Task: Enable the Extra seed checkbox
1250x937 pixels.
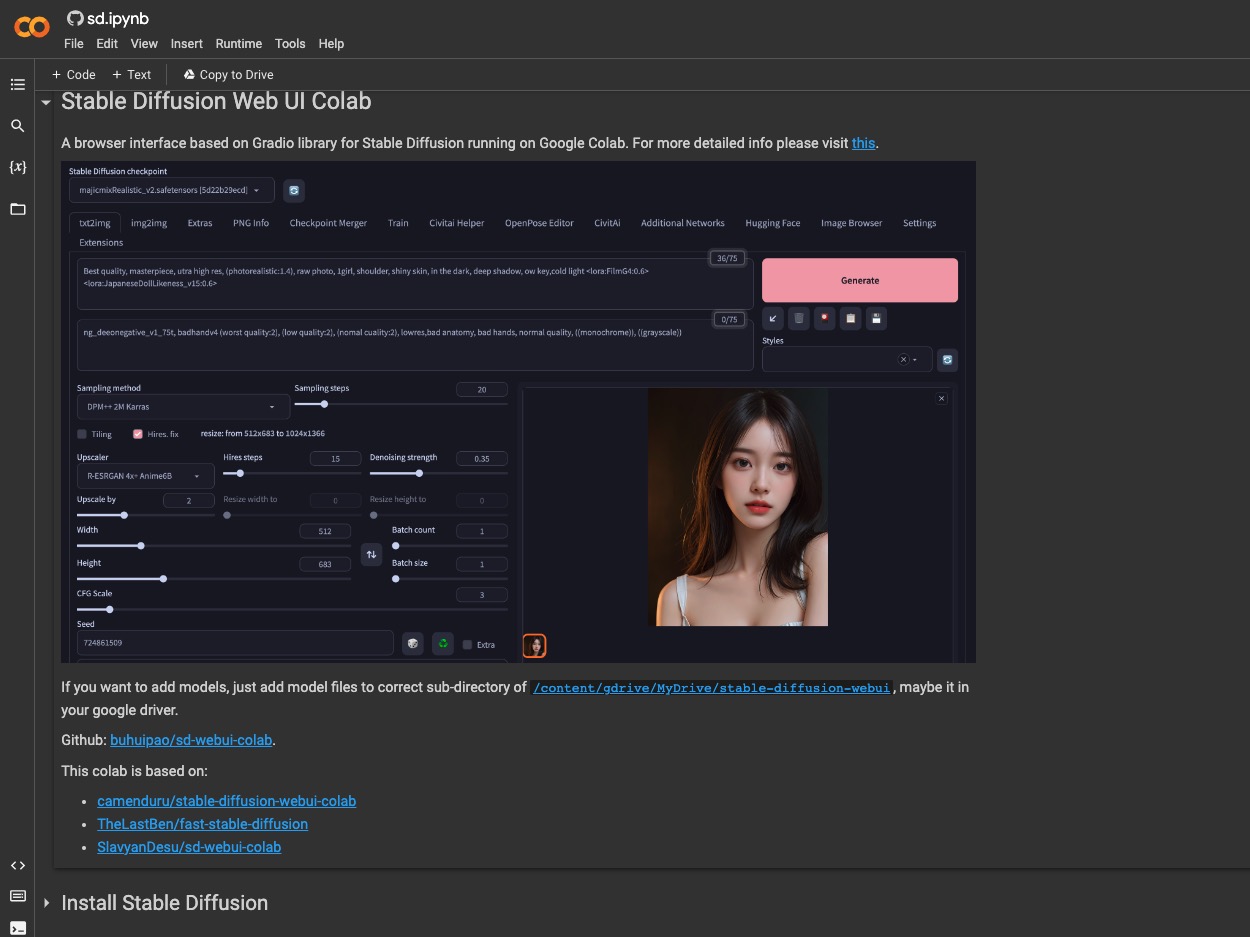Action: point(467,645)
